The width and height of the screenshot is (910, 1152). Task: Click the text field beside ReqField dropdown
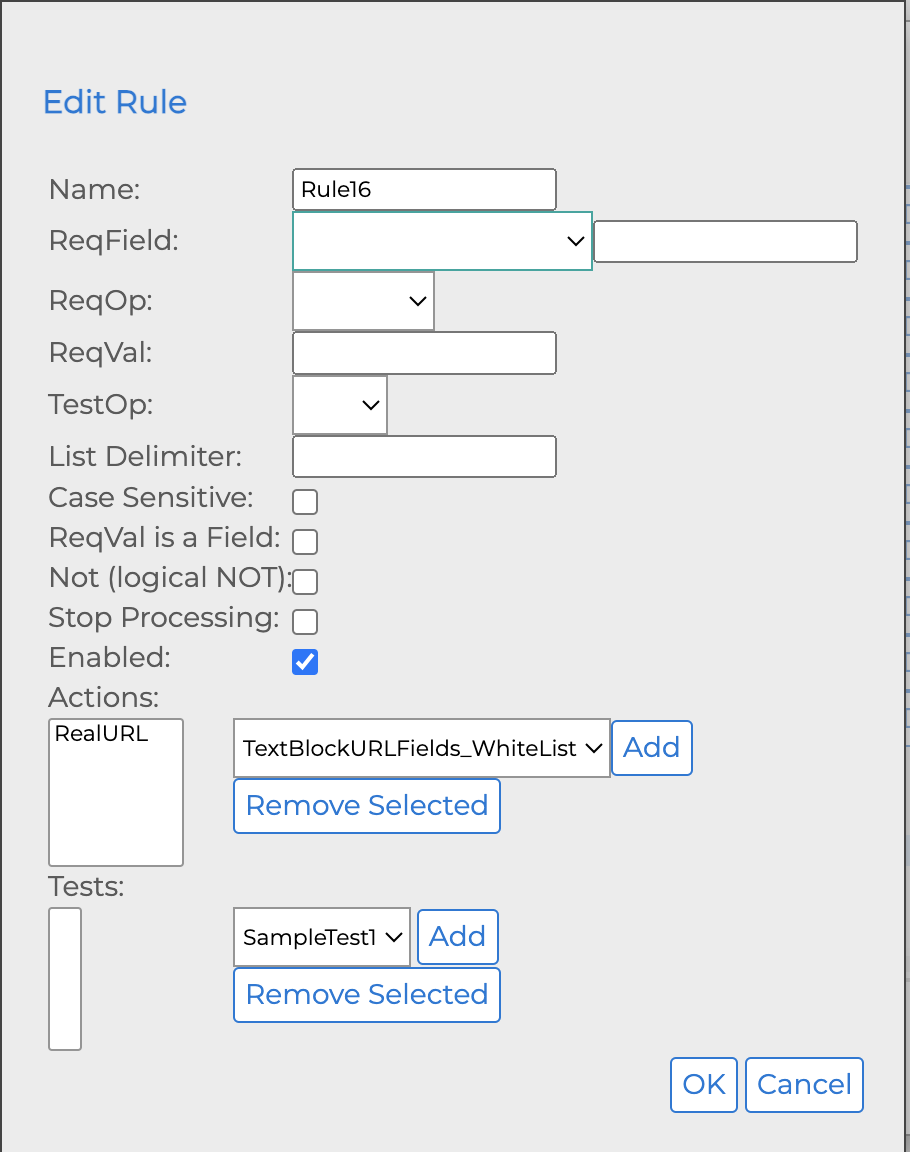725,242
